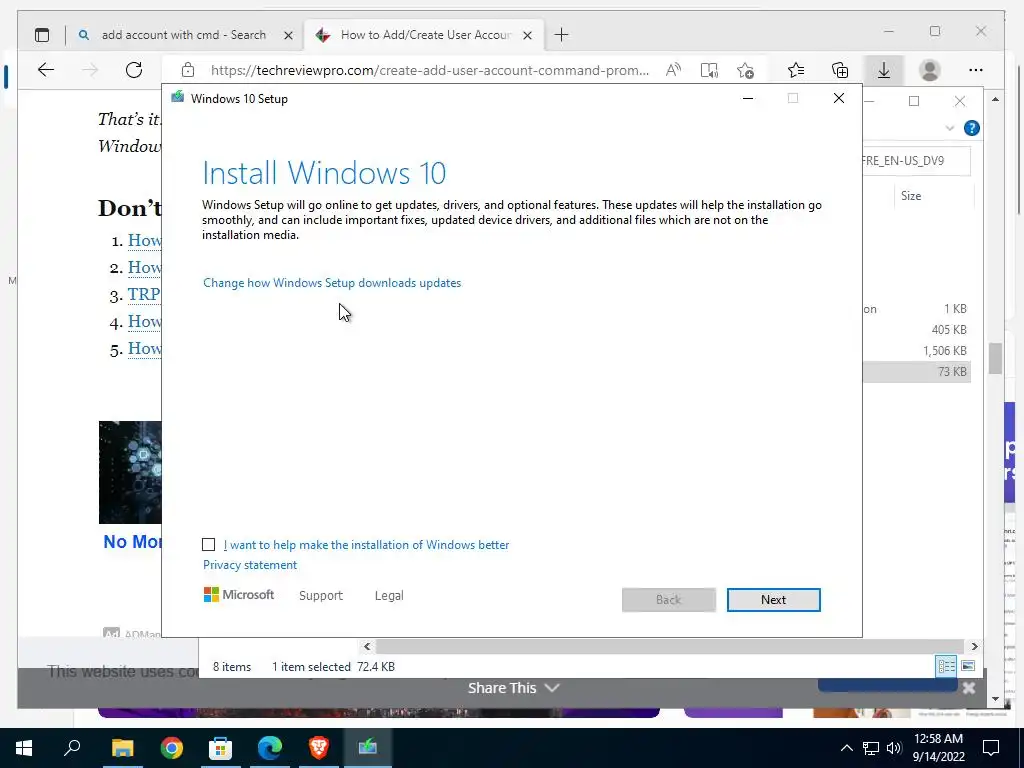This screenshot has height=768, width=1024.
Task: Go back in Edge browser
Action: tap(46, 70)
